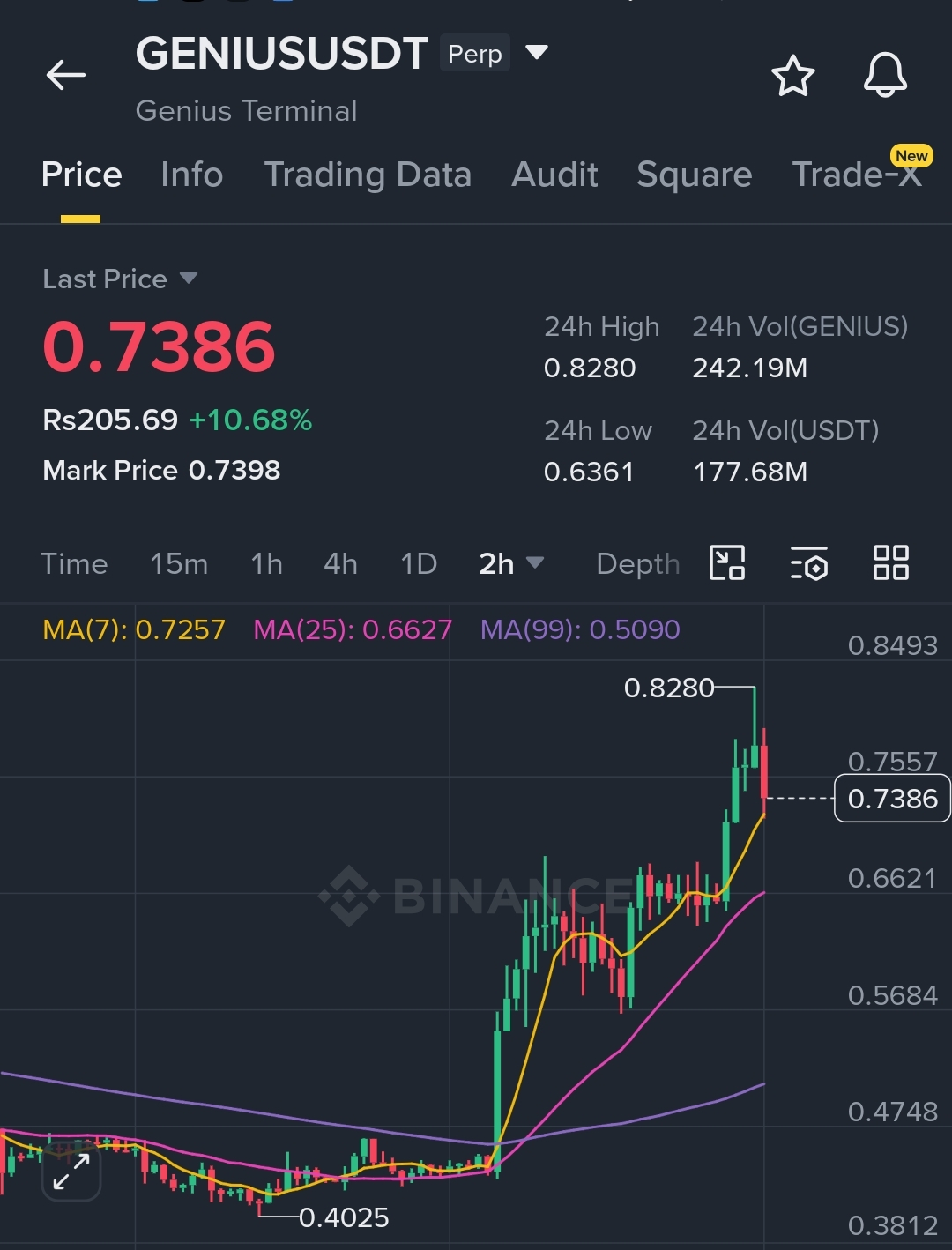Open the Trade-X tab marked New

(857, 175)
